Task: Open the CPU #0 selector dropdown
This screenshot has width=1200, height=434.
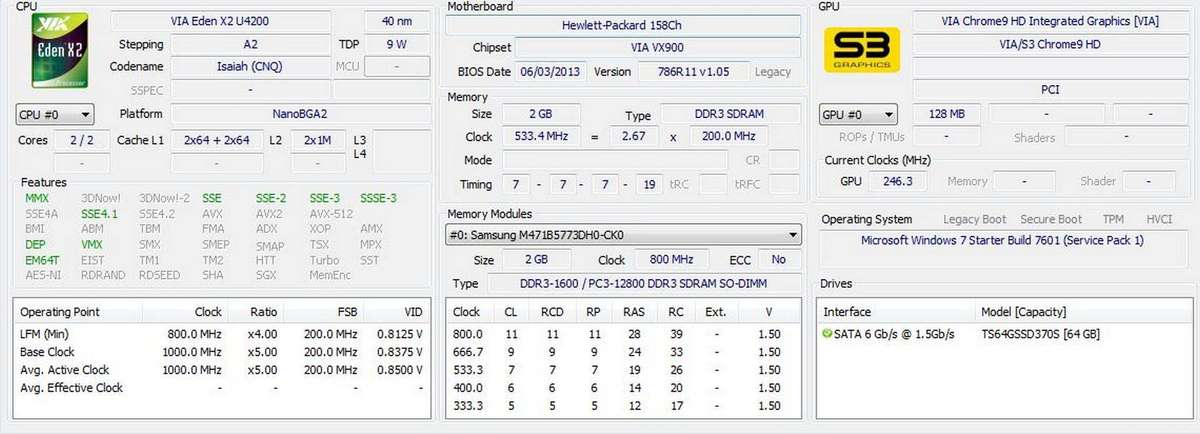Action: coord(55,114)
